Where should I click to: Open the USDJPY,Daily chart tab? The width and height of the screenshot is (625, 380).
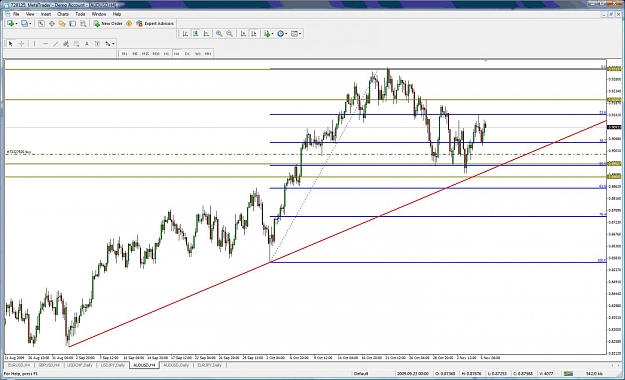[113, 365]
